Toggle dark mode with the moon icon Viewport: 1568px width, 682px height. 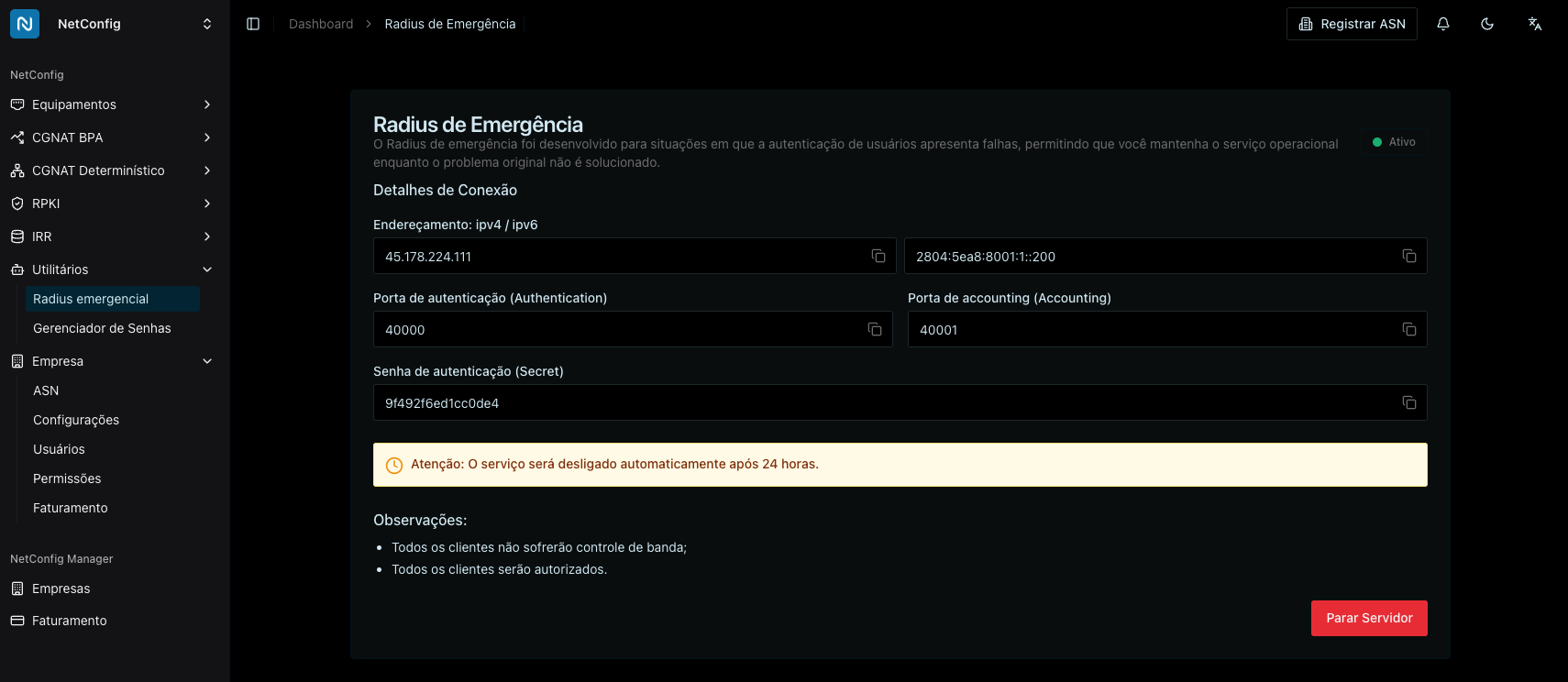[1487, 24]
